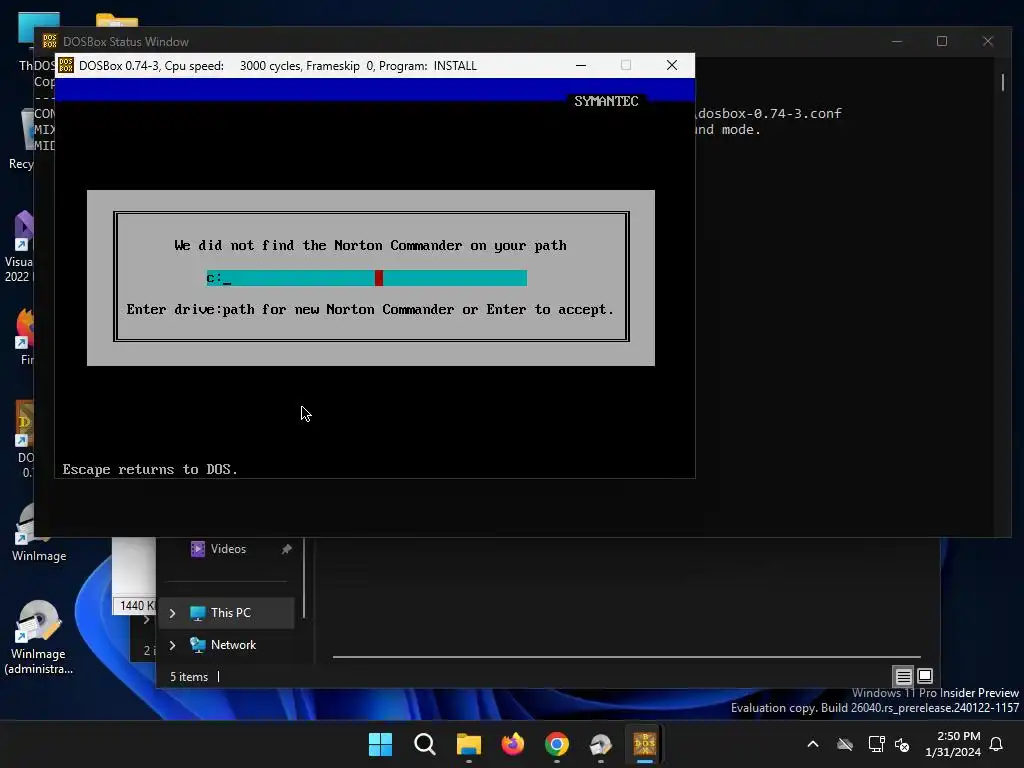Open File Explorer from taskbar

468,744
